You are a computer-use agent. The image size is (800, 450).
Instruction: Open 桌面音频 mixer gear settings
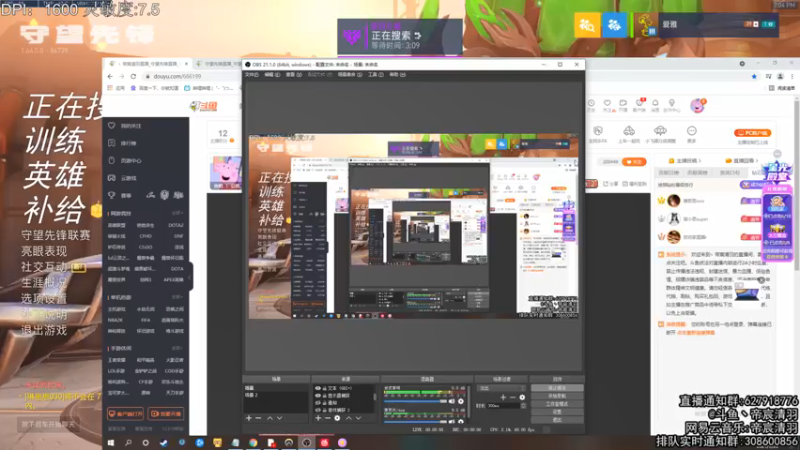(461, 402)
